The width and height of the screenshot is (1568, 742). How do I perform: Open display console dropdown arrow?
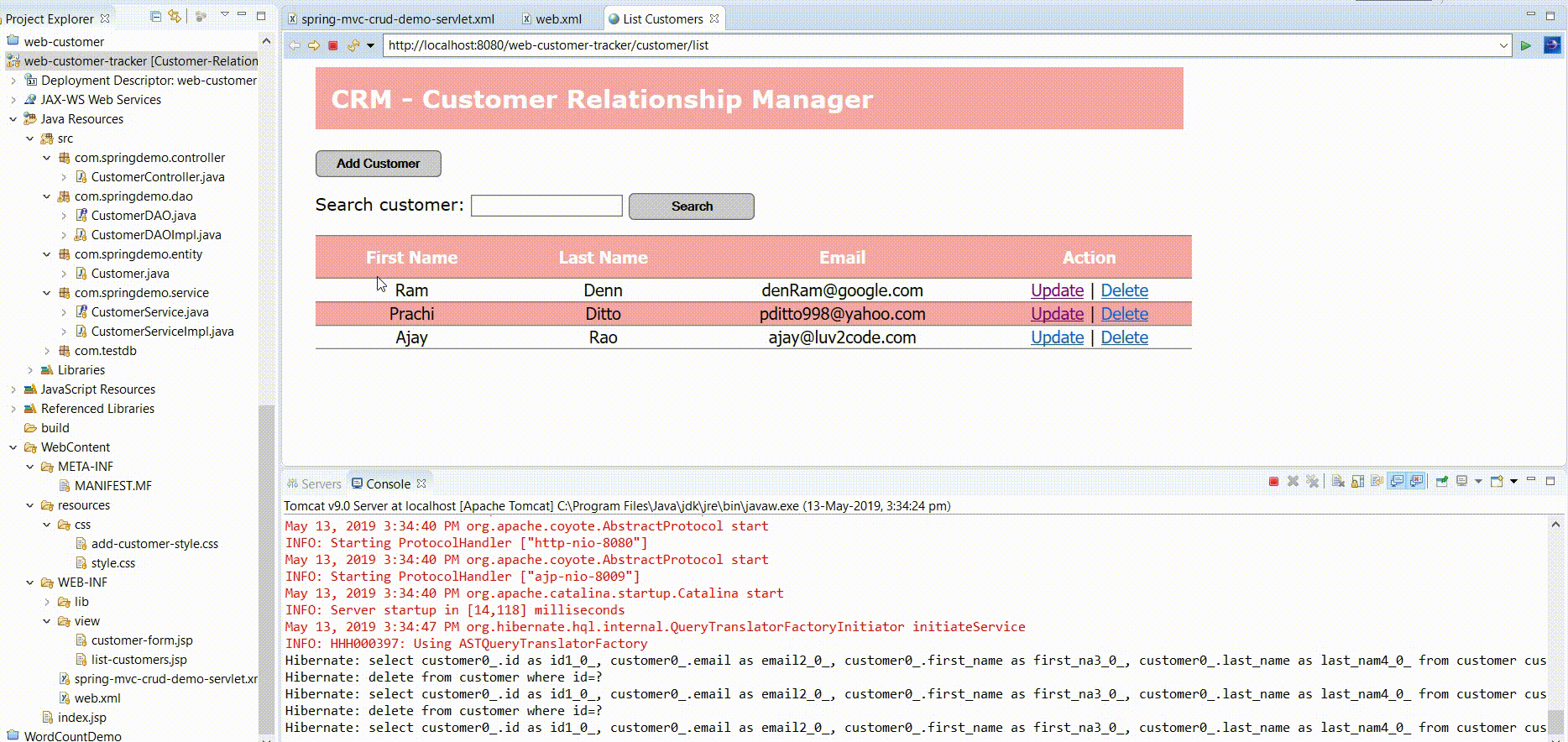[x=1478, y=482]
